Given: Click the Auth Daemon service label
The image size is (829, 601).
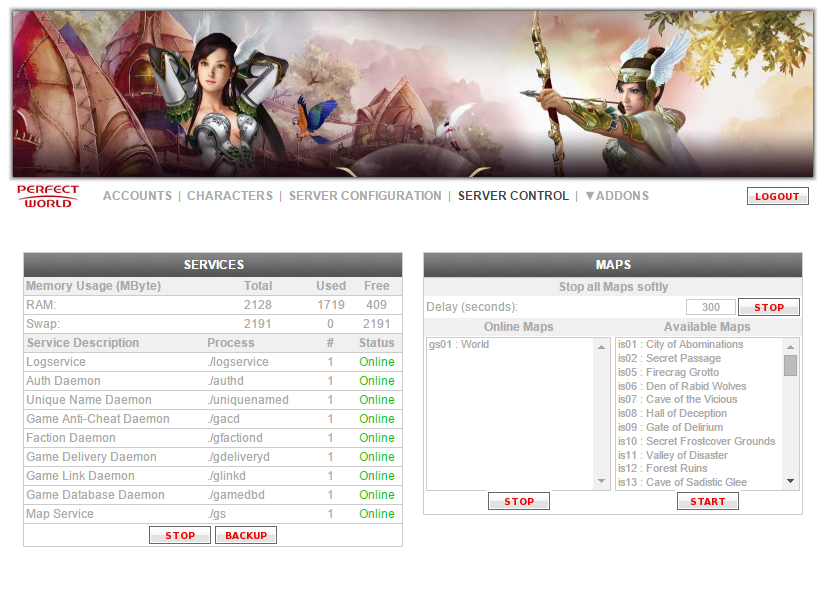Looking at the screenshot, I should [x=63, y=381].
